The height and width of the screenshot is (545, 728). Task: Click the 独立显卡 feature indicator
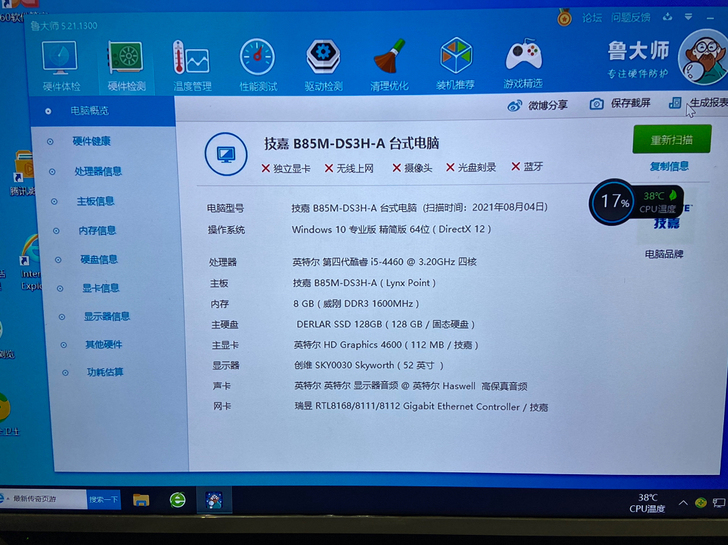click(x=286, y=168)
